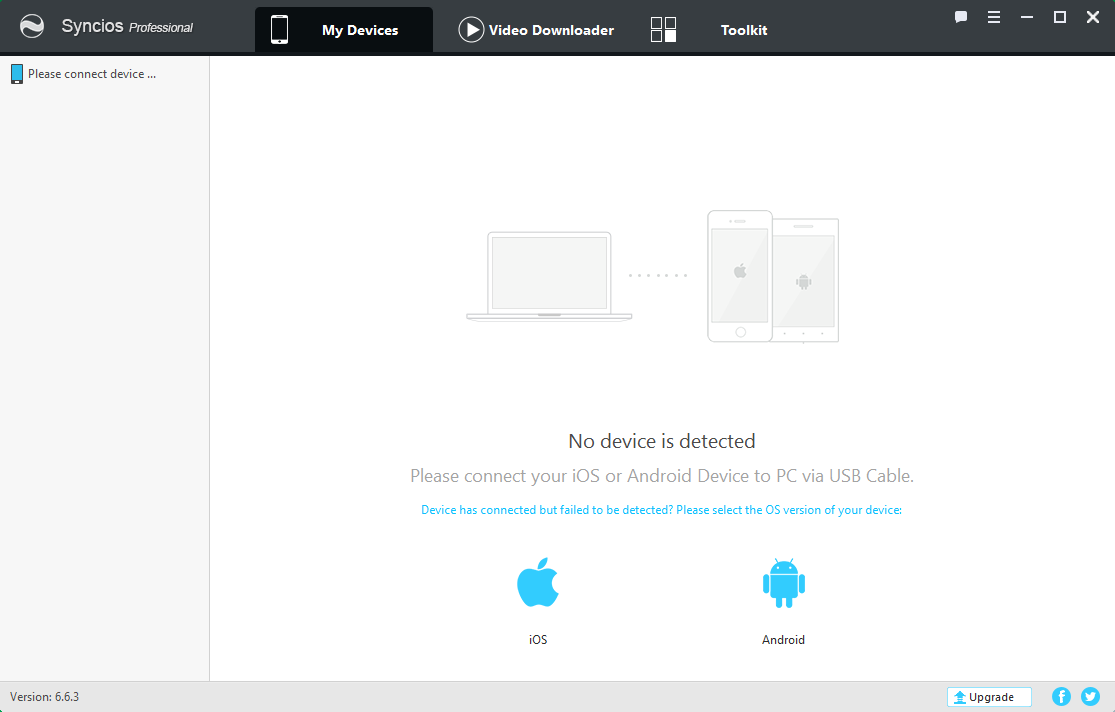
Task: Click the Syncios Professional title text
Action: tap(127, 27)
